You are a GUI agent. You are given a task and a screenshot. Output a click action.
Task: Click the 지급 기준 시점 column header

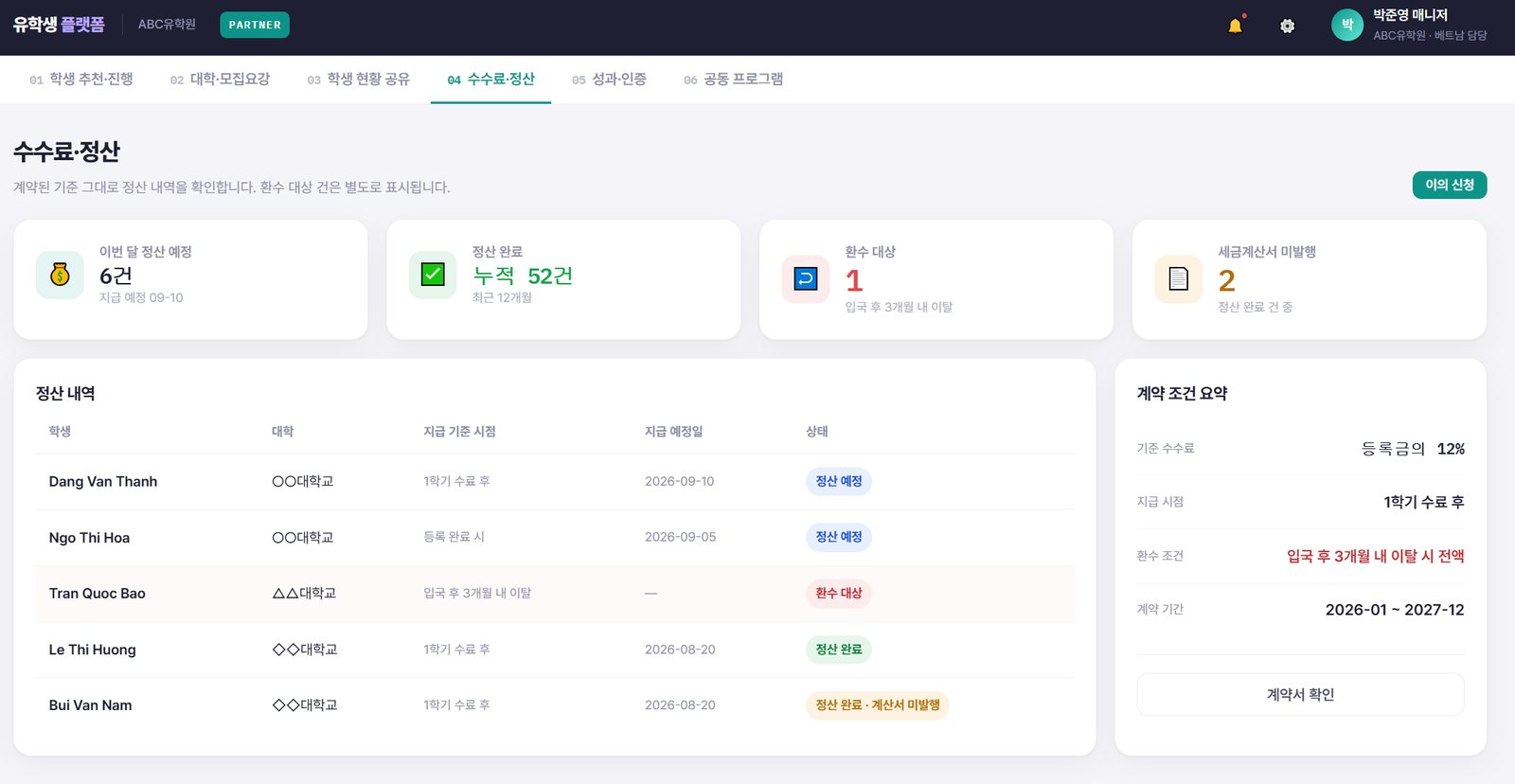(x=459, y=431)
